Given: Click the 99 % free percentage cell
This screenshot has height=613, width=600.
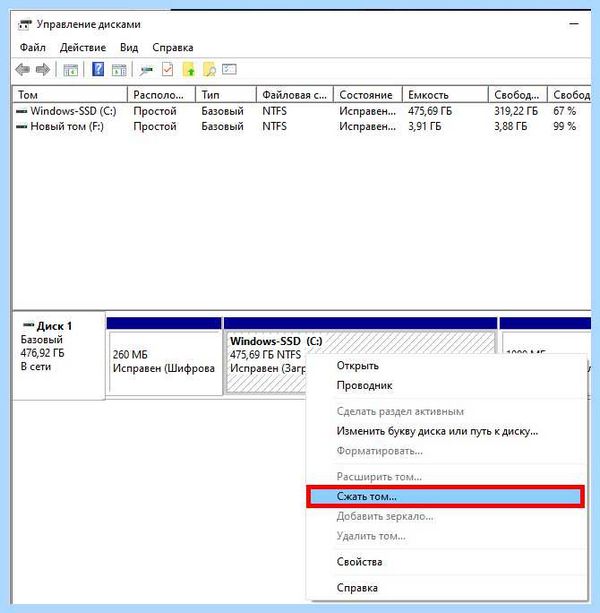Looking at the screenshot, I should (564, 126).
